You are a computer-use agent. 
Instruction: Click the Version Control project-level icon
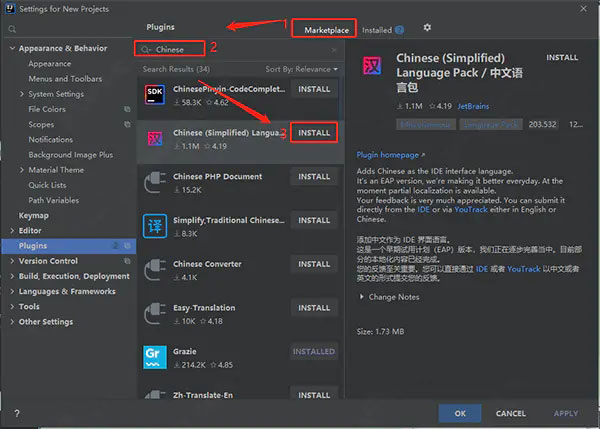[x=127, y=261]
